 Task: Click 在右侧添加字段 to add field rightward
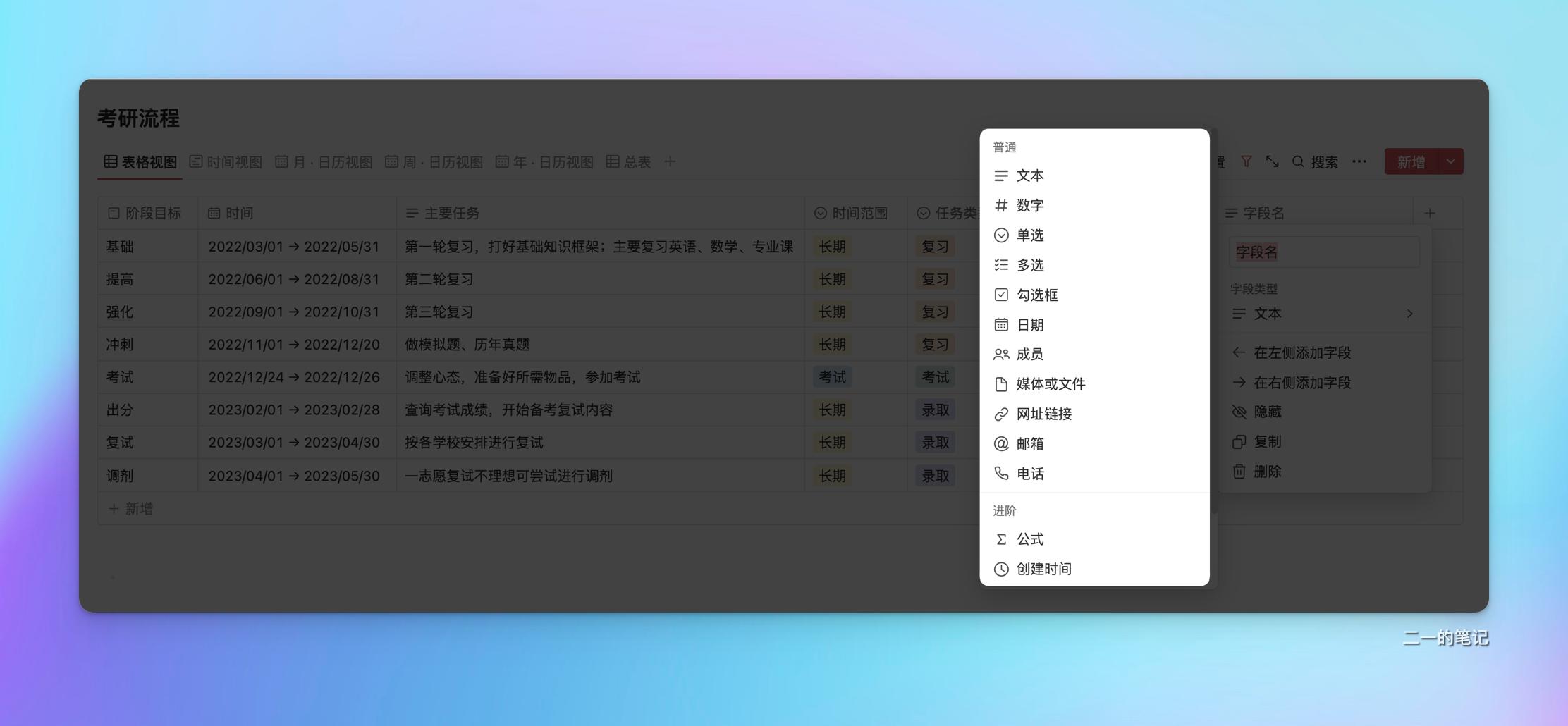(x=1301, y=381)
